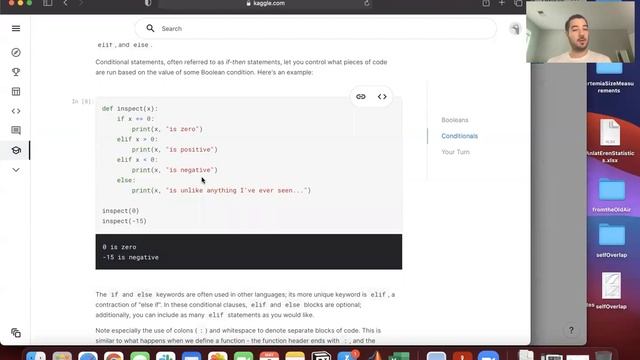Image resolution: width=640 pixels, height=360 pixels.
Task: Focus the Kaggle Search field
Action: 316,29
